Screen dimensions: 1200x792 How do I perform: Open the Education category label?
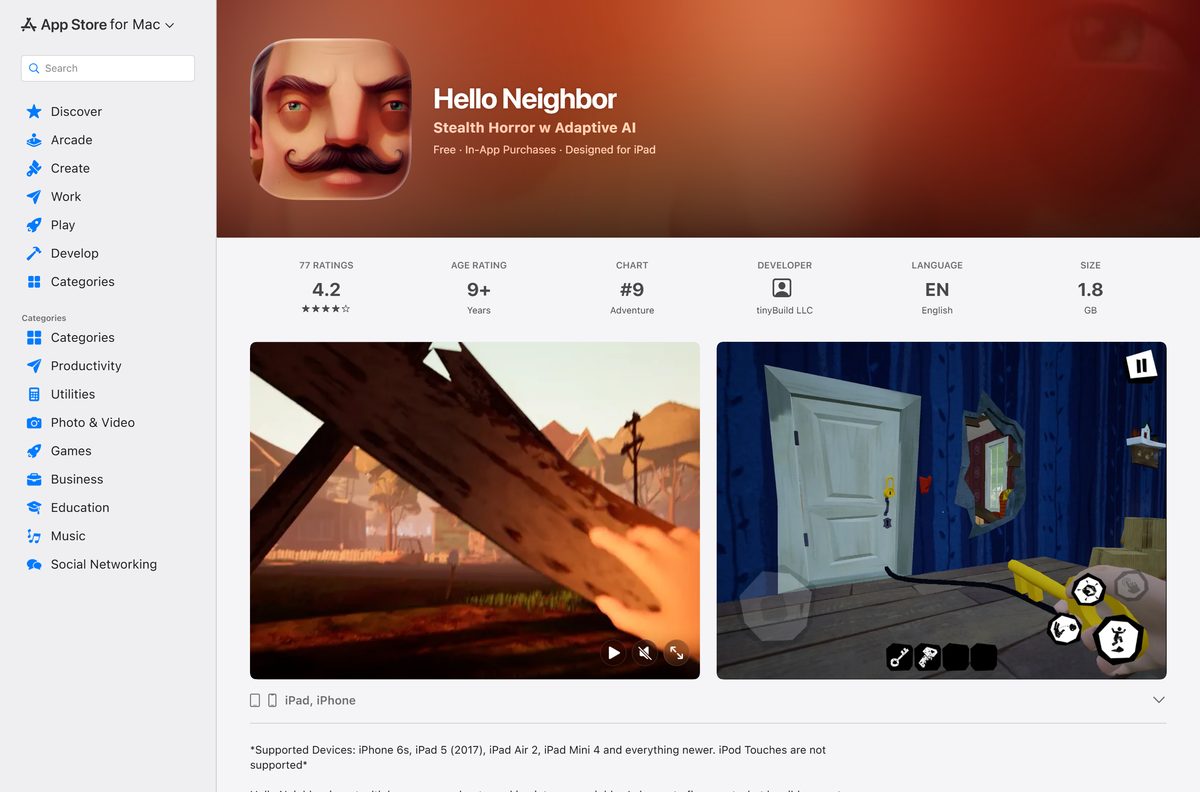tap(80, 508)
